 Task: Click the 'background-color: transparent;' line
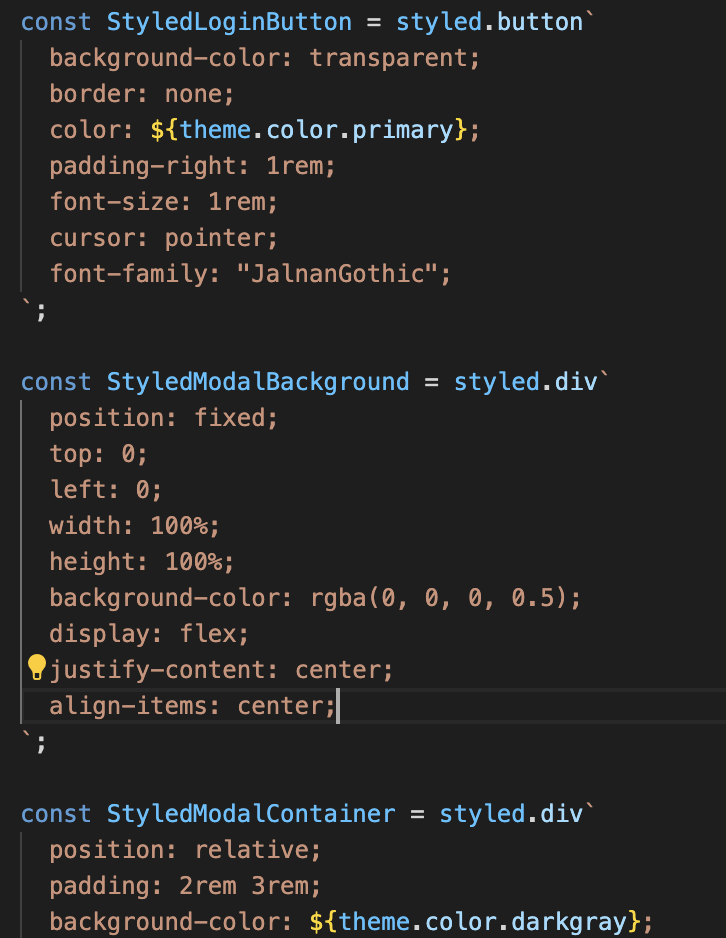(264, 59)
